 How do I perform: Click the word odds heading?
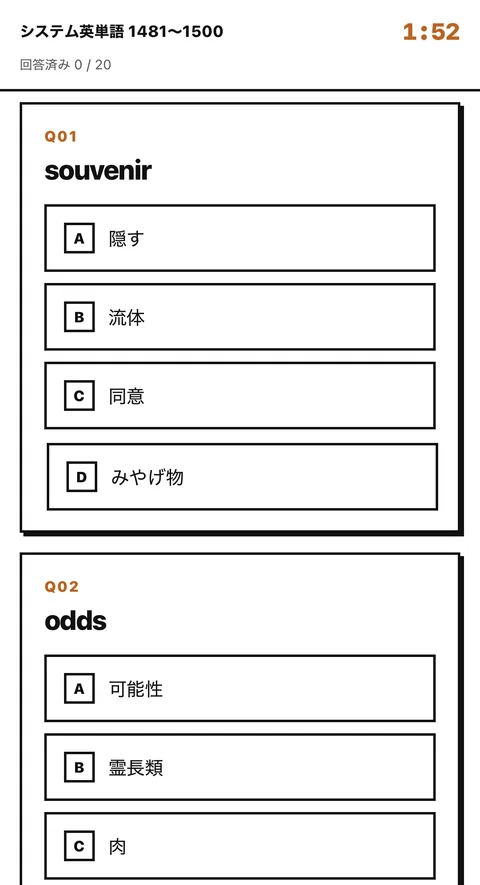coord(76,621)
